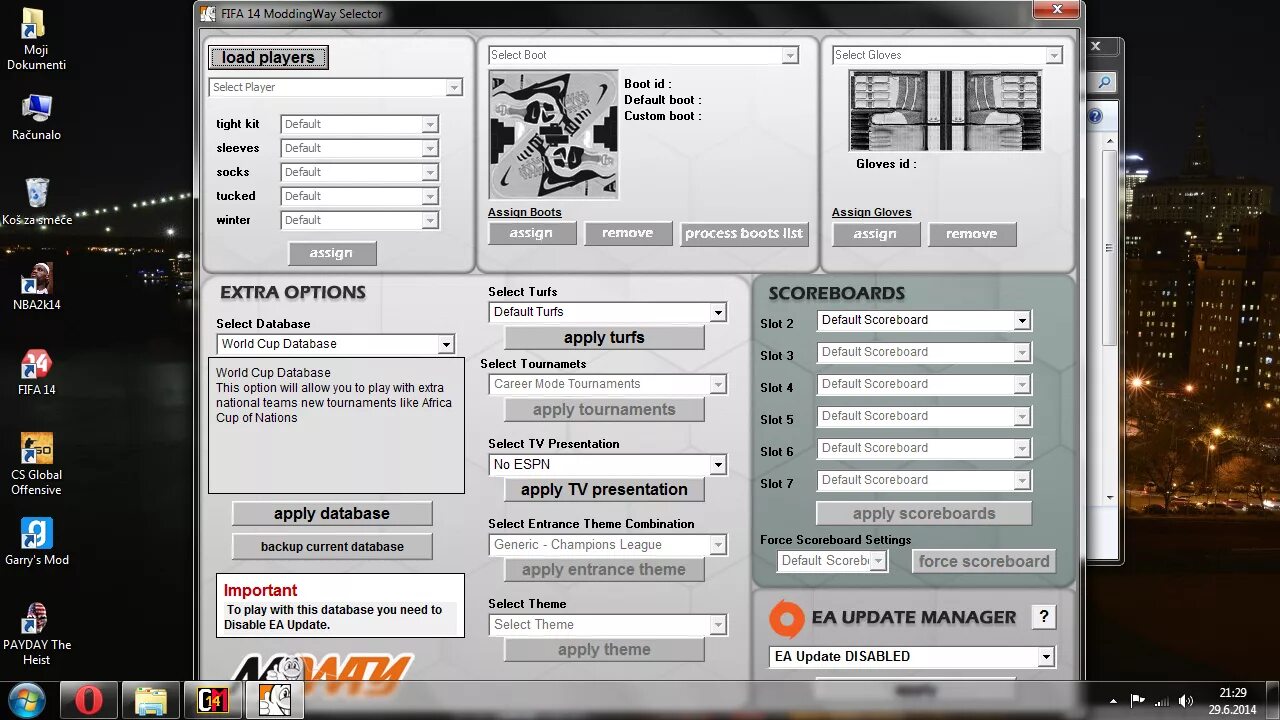Image resolution: width=1280 pixels, height=720 pixels.
Task: Open Moji Dokumenti desktop icon
Action: pos(36,40)
